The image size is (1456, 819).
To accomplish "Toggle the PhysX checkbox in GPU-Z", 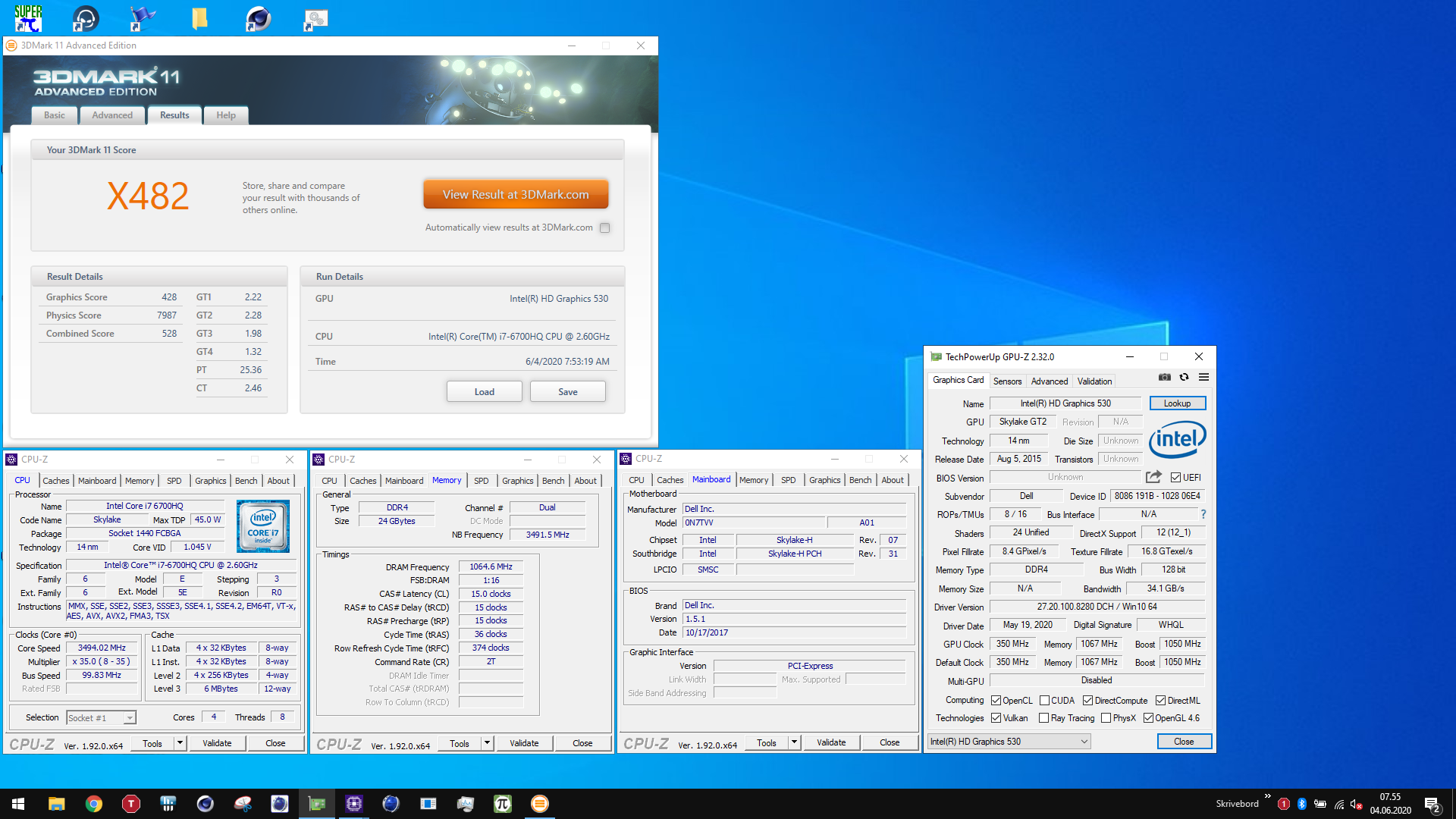I will point(1106,718).
